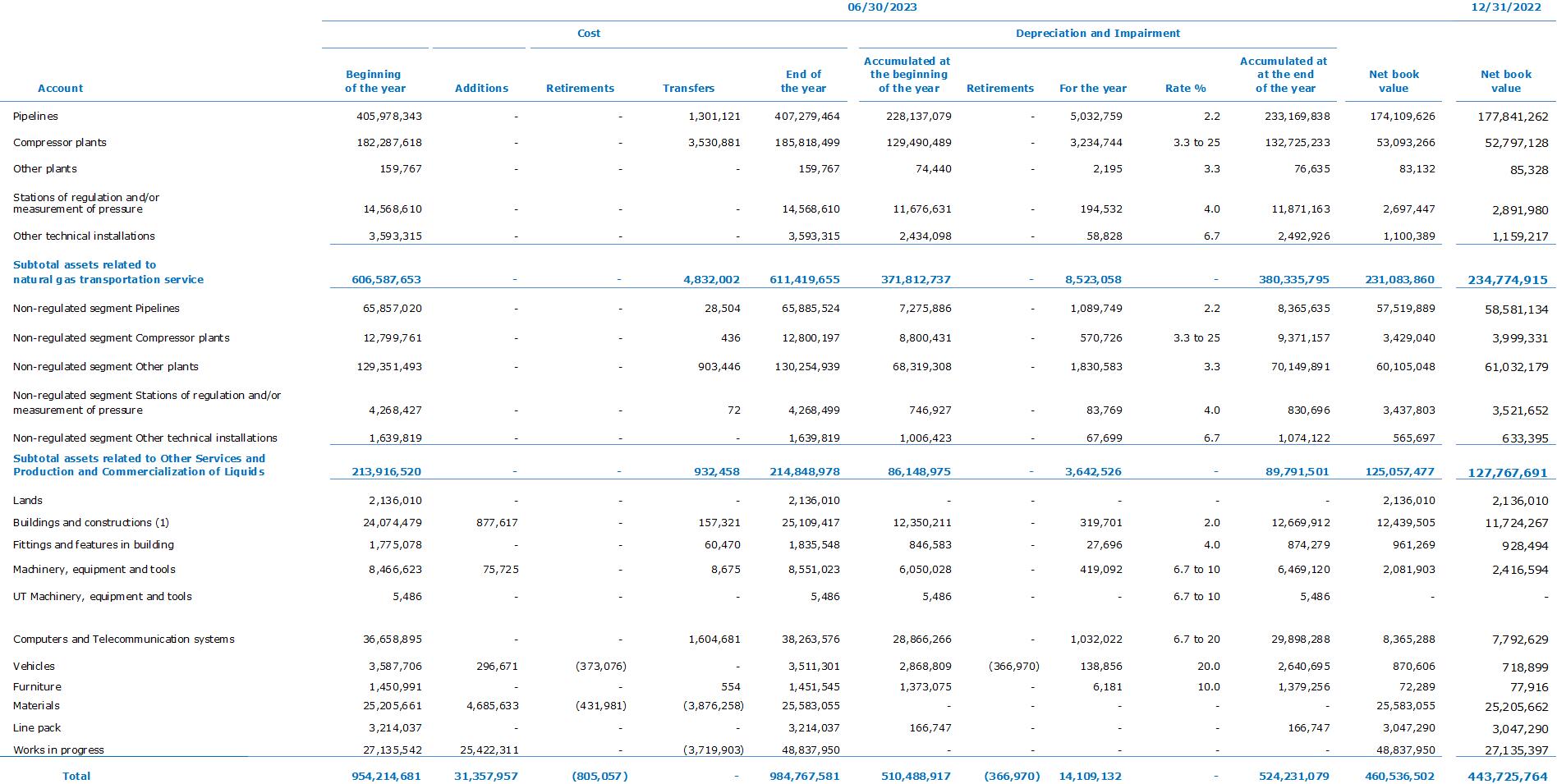Click the 'Compressor plants' row label
This screenshot has width=1557, height=784.
point(60,143)
